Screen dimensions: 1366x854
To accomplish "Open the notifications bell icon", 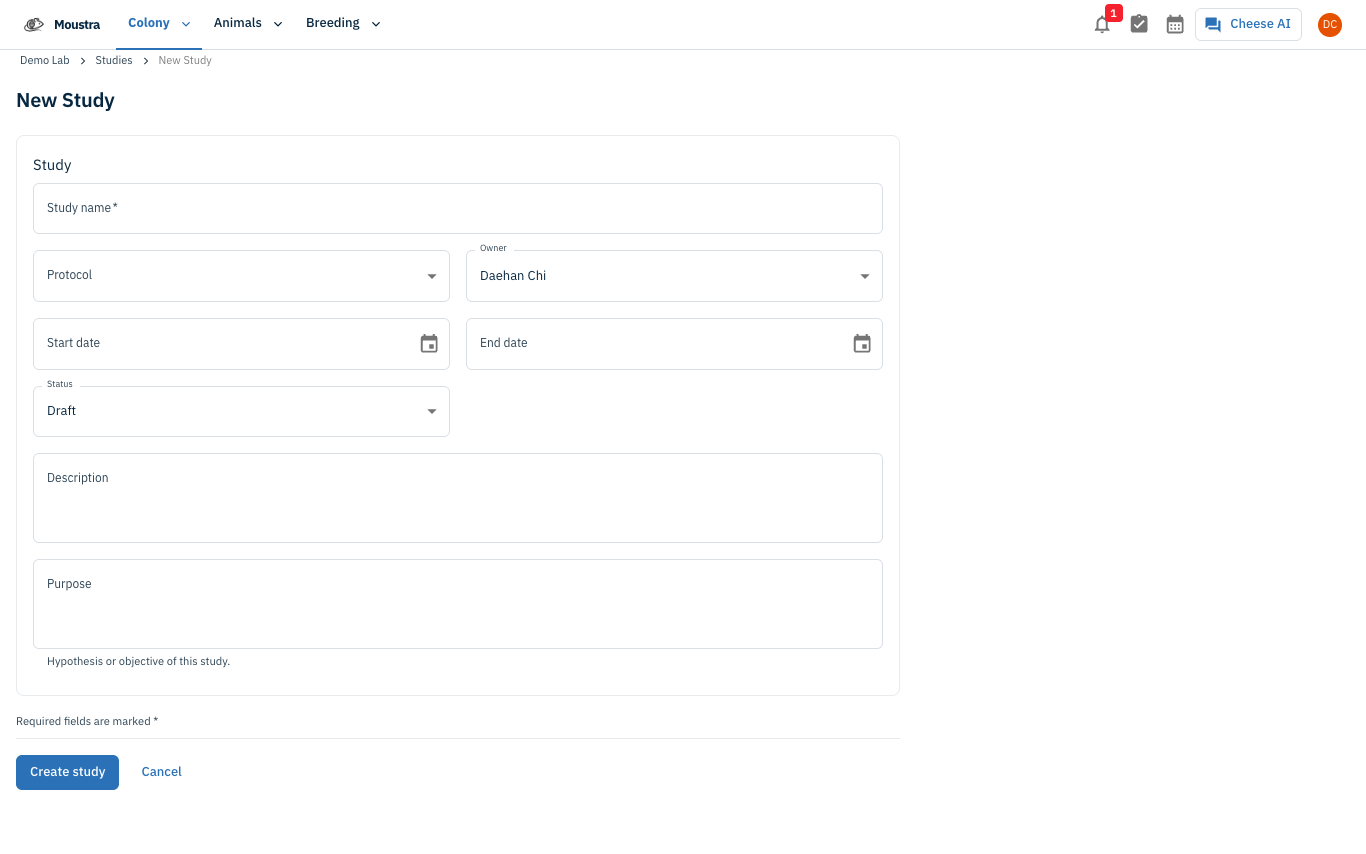I will (1102, 25).
